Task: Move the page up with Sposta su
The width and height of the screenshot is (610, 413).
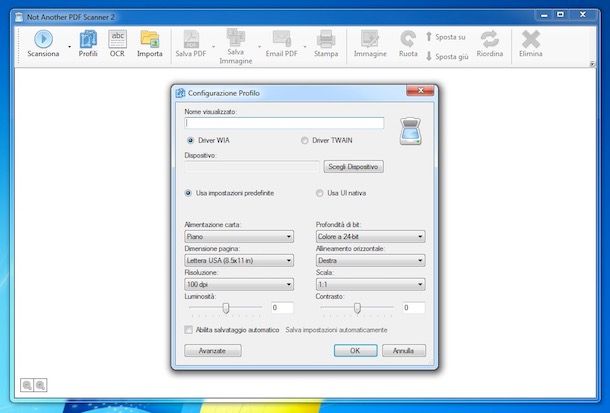Action: [446, 37]
